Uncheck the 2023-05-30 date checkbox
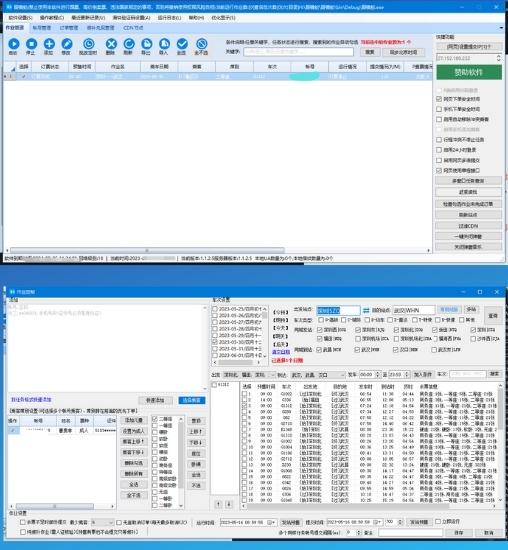 click(215, 342)
